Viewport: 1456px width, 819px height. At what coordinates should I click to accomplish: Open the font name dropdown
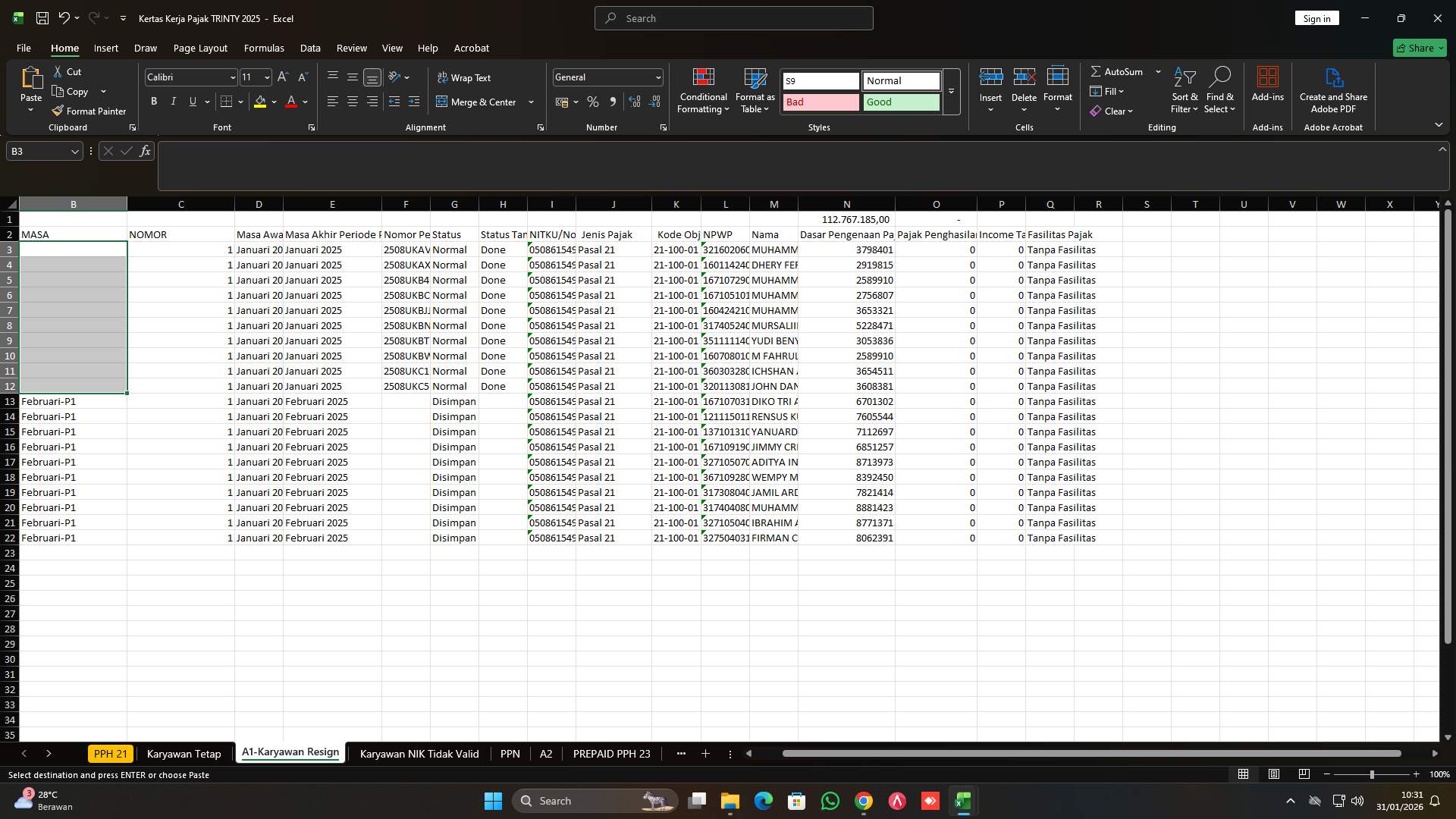pos(232,77)
